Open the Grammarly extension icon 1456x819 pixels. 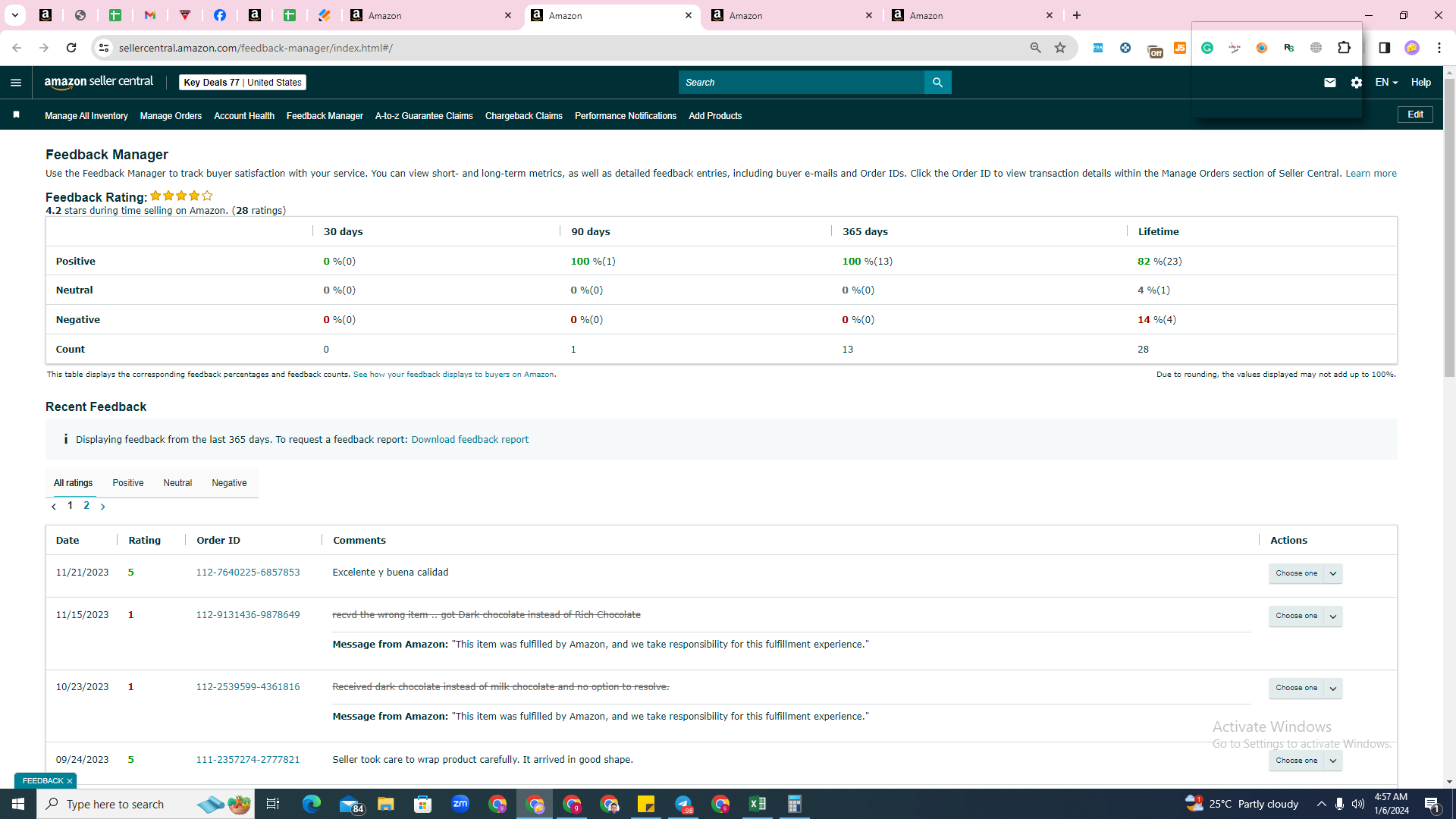(1207, 48)
